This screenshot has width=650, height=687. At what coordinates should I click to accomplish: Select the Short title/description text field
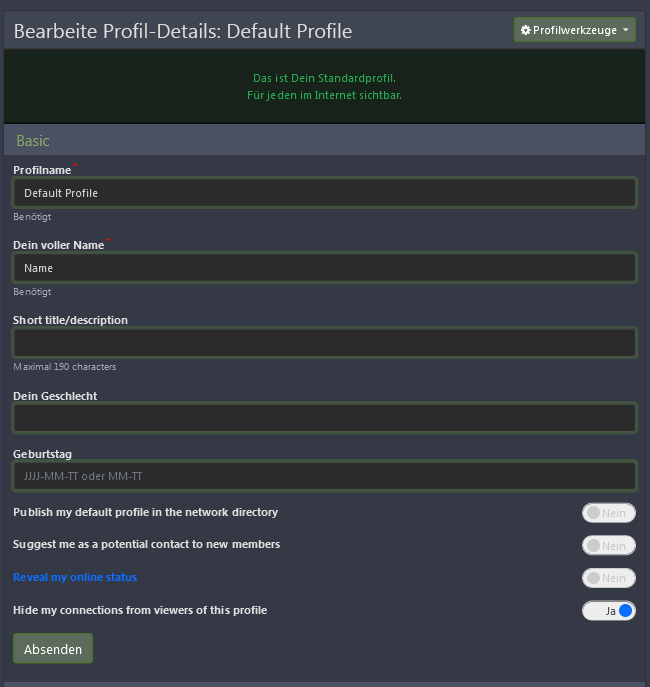point(324,343)
